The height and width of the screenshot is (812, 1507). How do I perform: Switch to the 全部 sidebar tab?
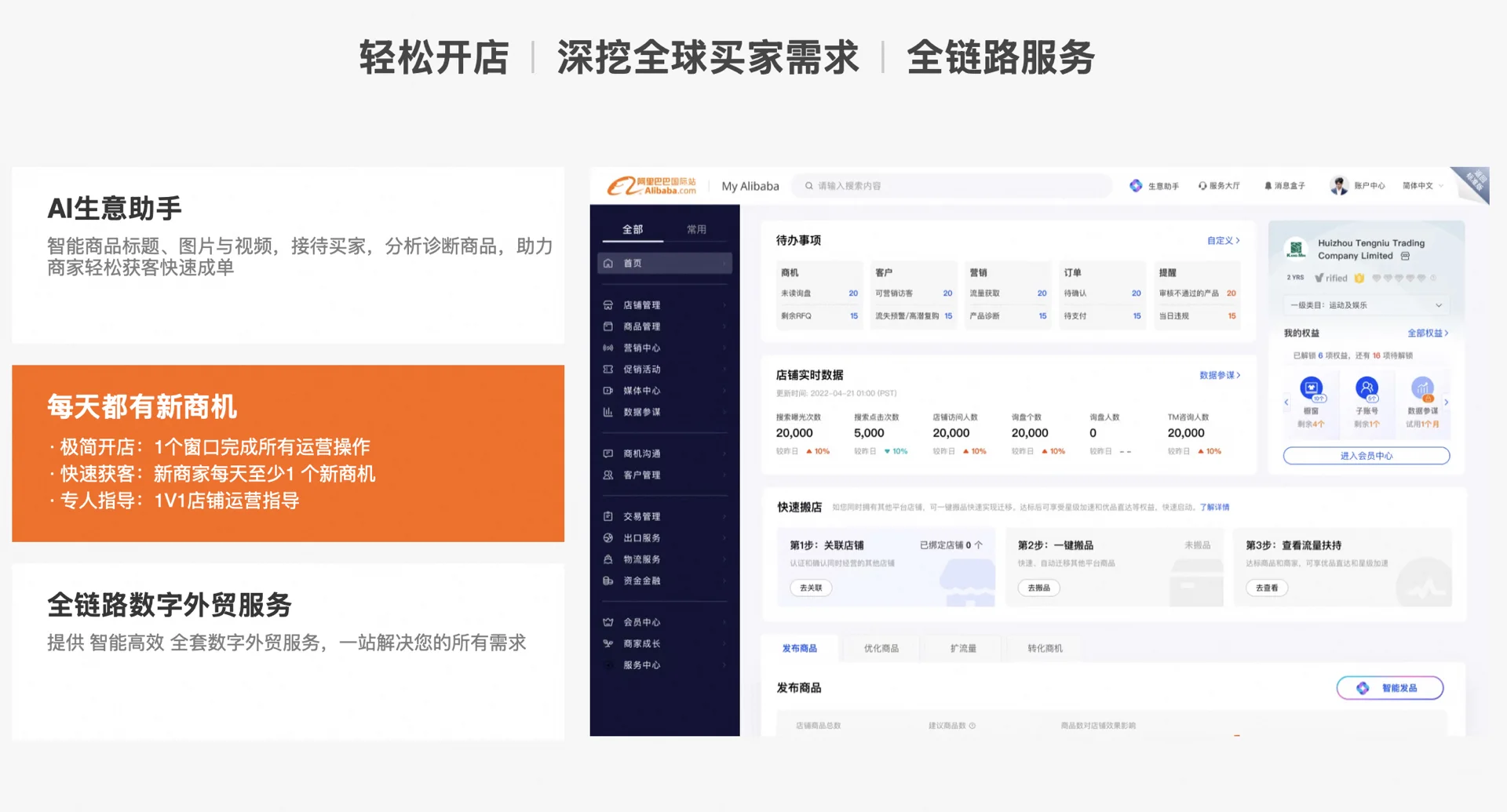coord(633,229)
